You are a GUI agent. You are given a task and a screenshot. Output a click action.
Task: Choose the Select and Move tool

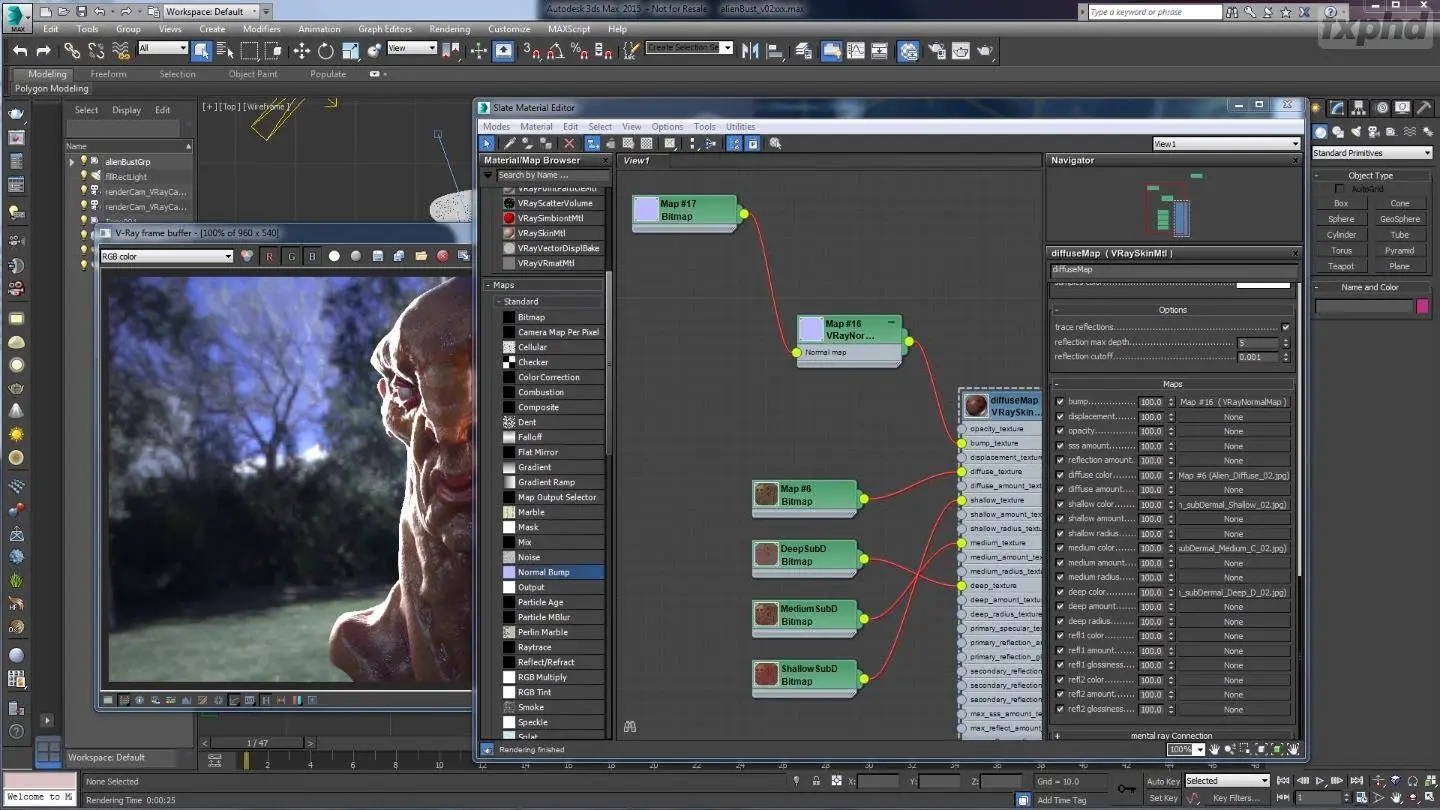[x=302, y=51]
